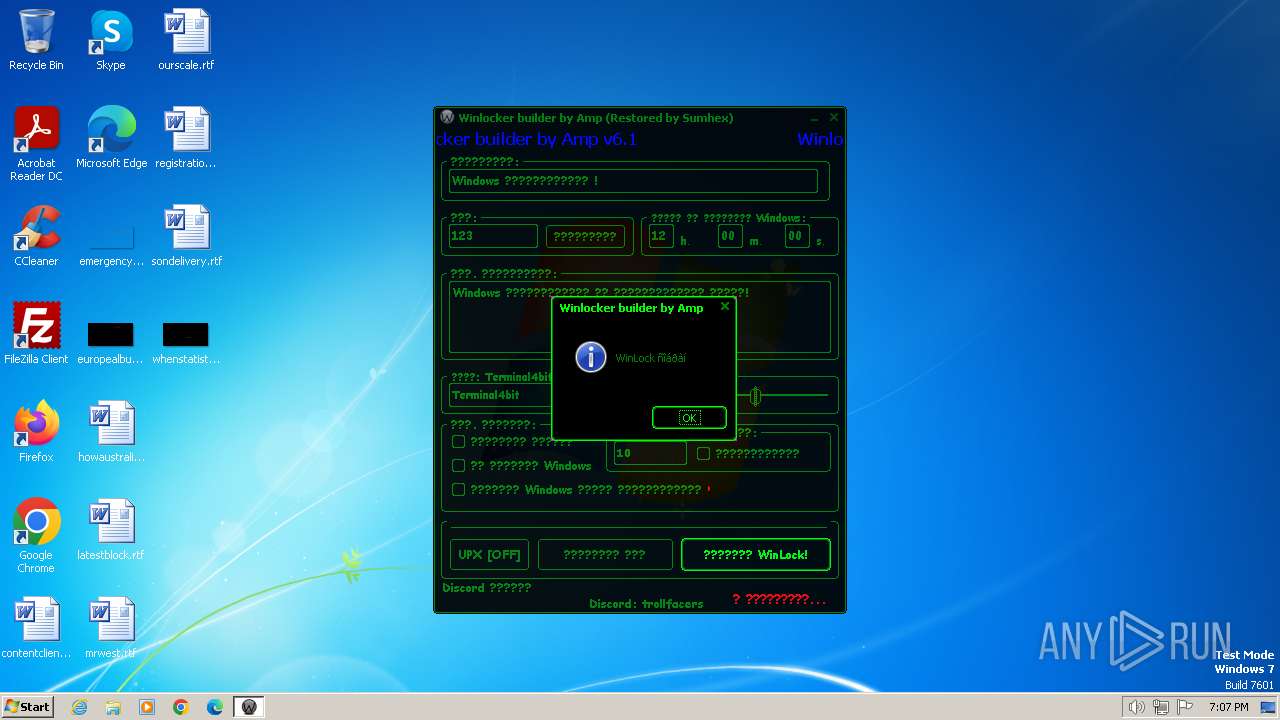The image size is (1280, 720).
Task: Click the volume icon in the system tray
Action: click(x=1137, y=707)
